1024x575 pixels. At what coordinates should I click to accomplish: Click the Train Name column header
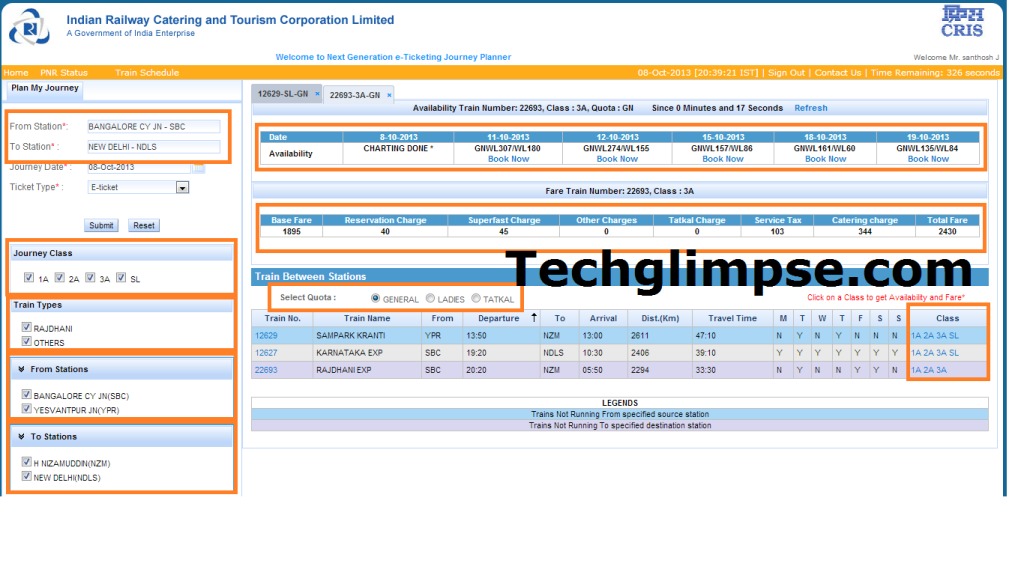pos(367,318)
